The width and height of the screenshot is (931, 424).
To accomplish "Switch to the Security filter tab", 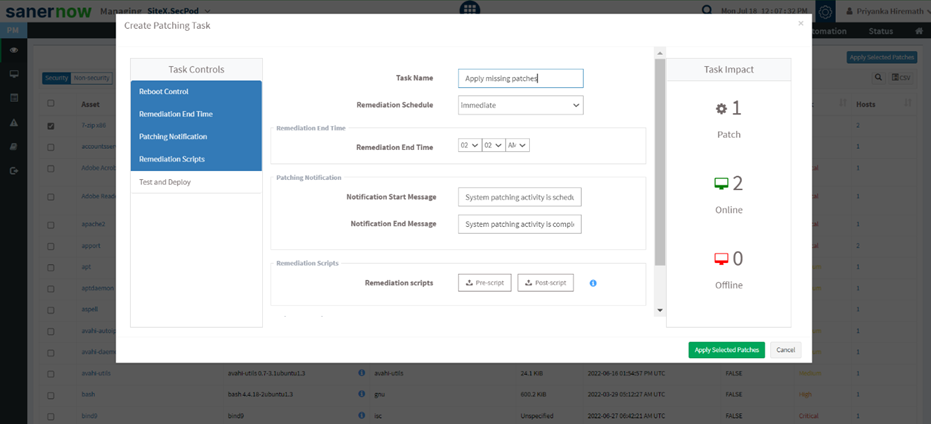I will (x=56, y=78).
